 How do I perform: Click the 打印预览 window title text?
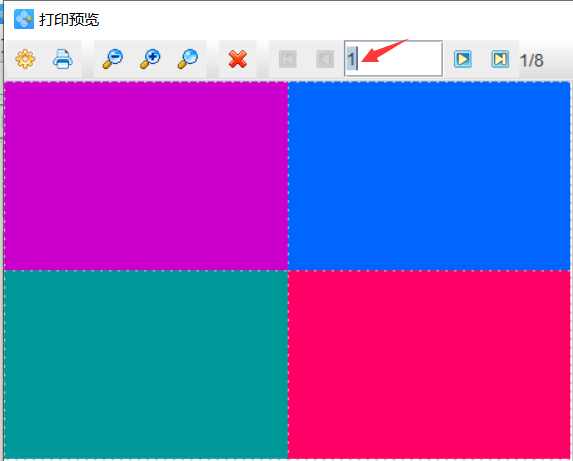point(69,19)
